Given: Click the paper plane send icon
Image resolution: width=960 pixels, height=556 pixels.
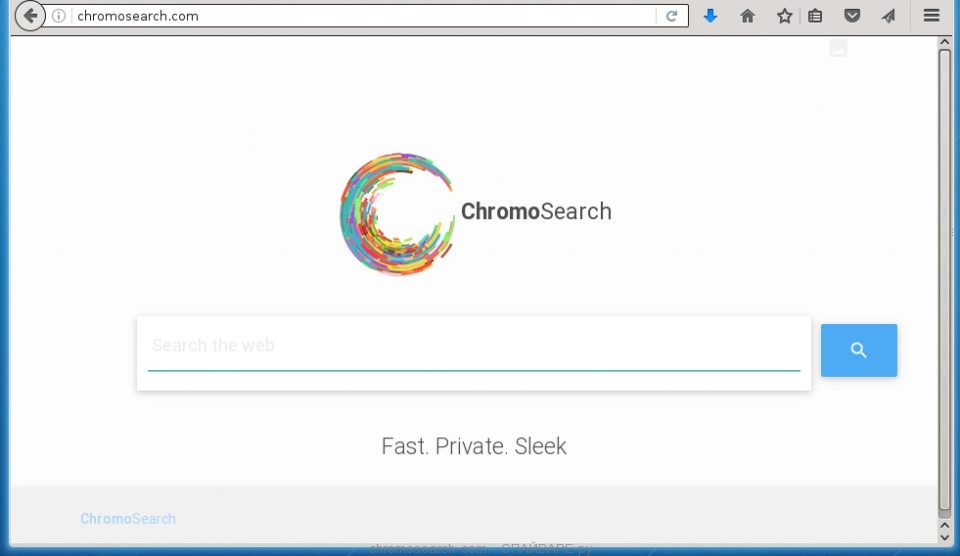Looking at the screenshot, I should (888, 16).
